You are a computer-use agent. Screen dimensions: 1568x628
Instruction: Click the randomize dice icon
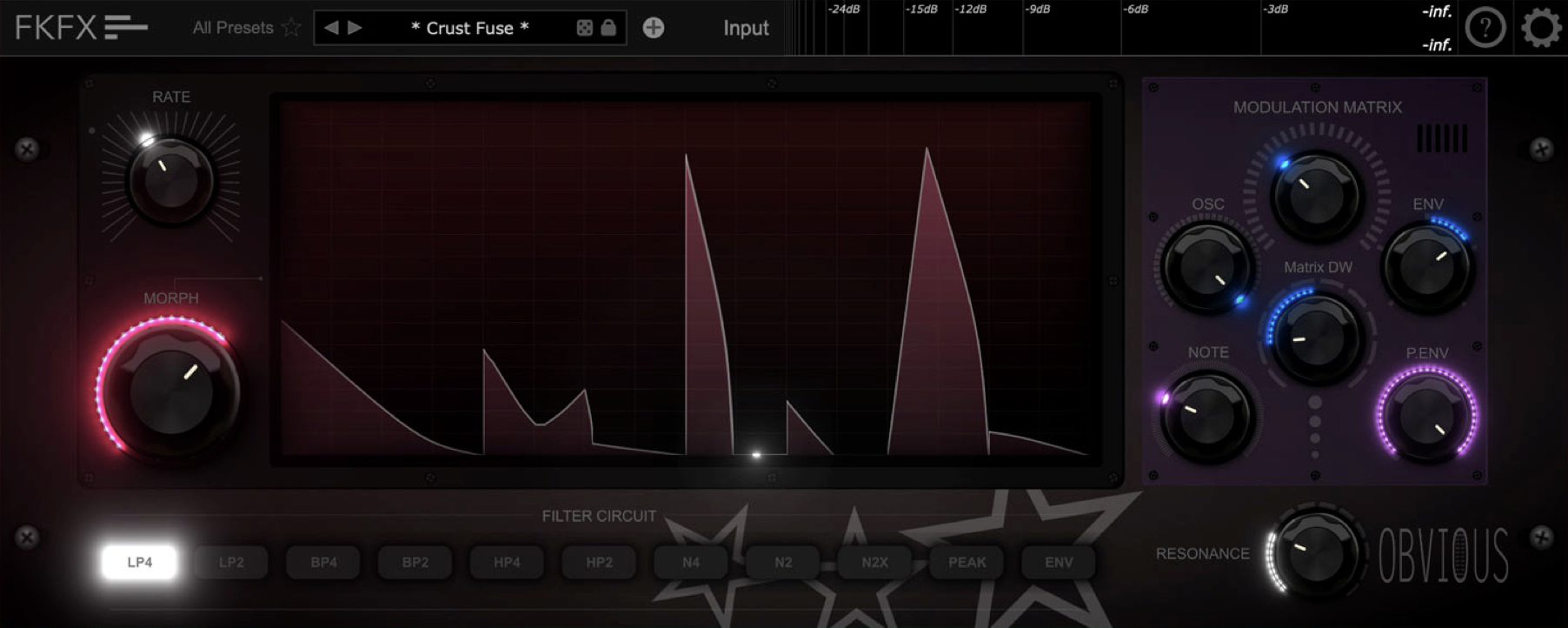coord(585,28)
